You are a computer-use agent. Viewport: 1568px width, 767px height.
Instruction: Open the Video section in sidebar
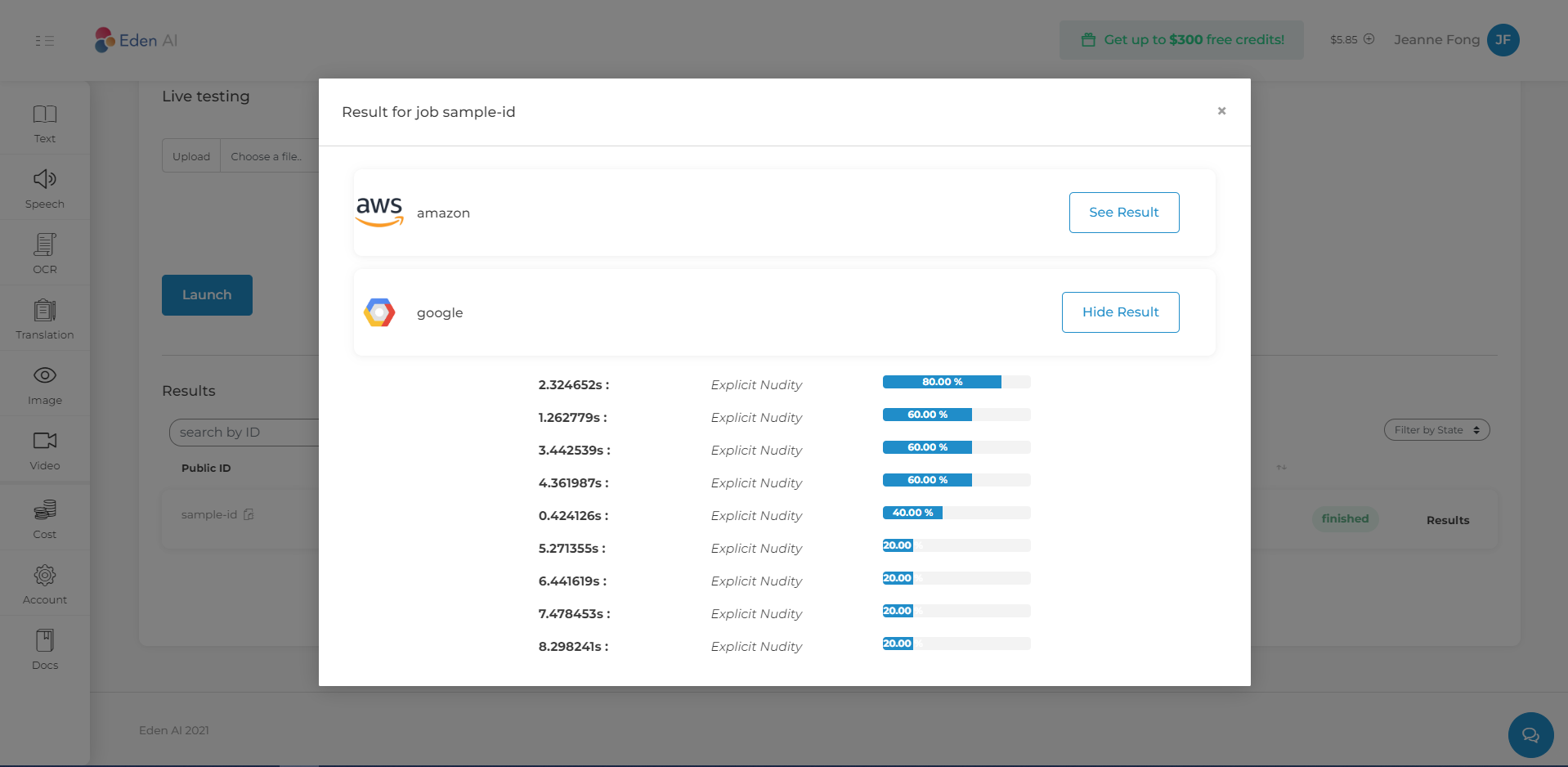(45, 451)
